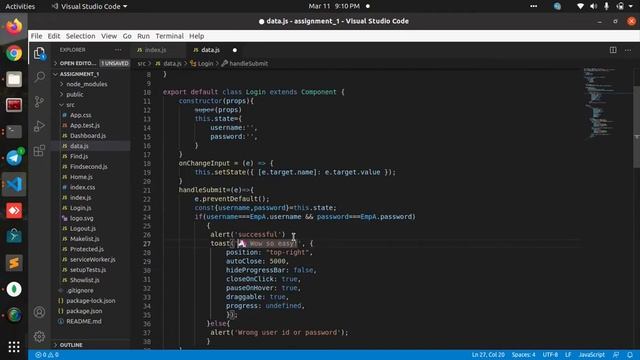The width and height of the screenshot is (640, 360).
Task: Open Telegram from the dock
Action: coord(14,158)
